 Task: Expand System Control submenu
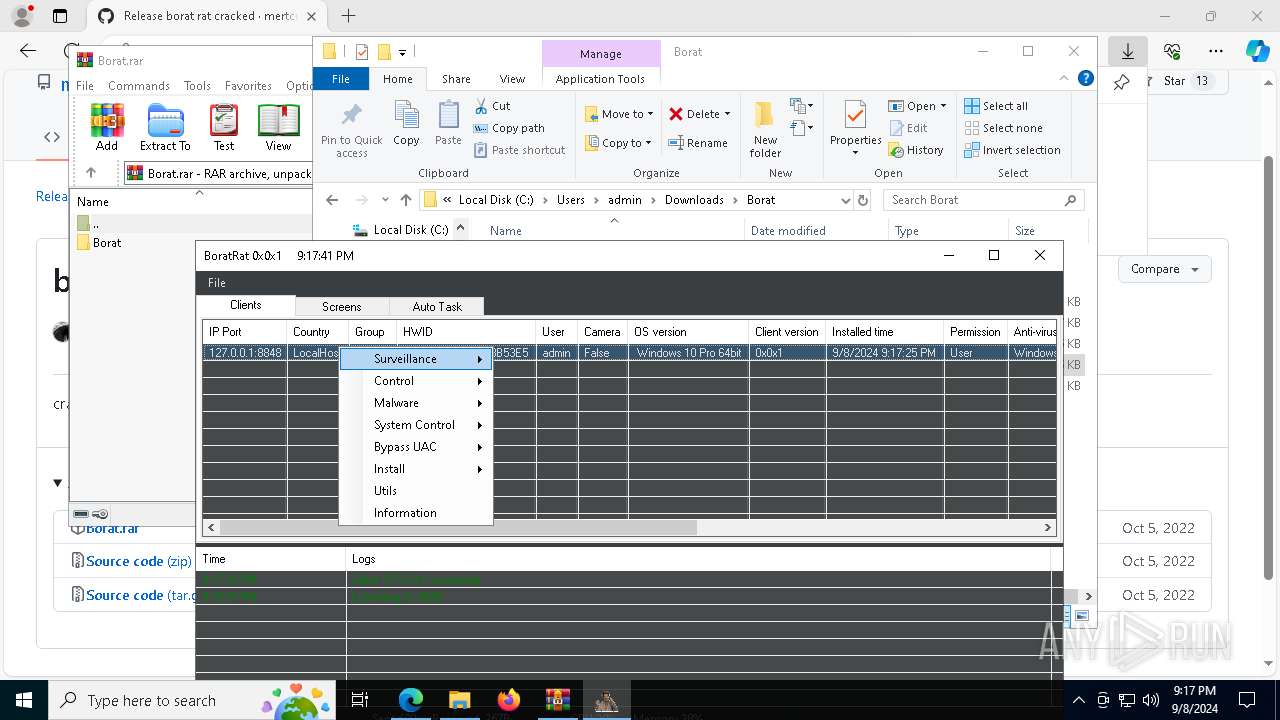click(x=416, y=425)
